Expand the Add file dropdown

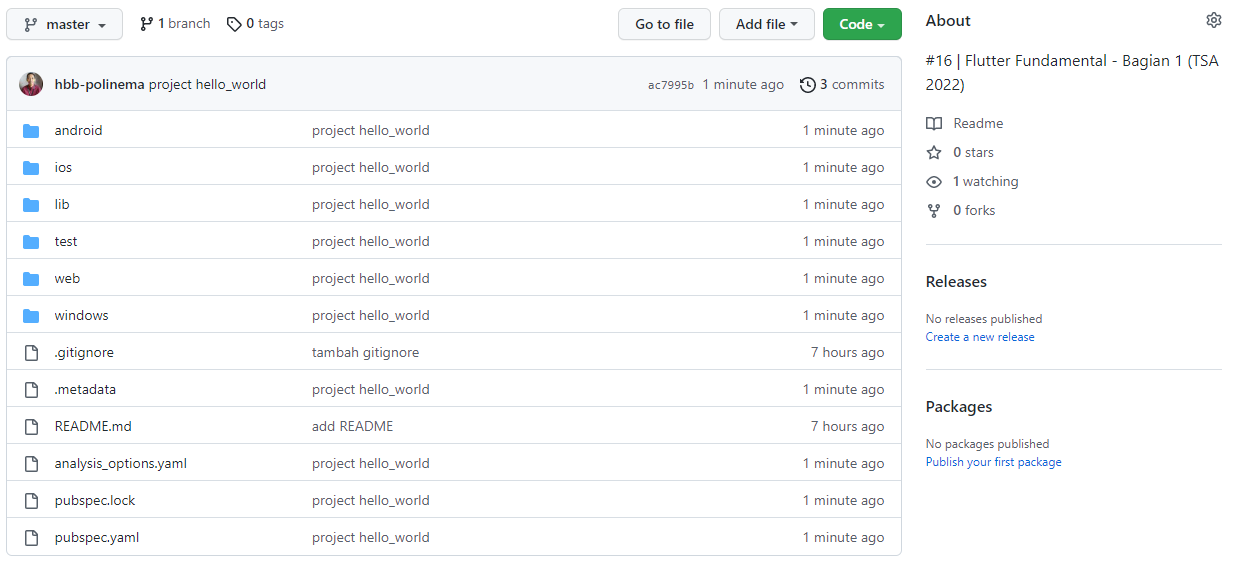pyautogui.click(x=766, y=24)
